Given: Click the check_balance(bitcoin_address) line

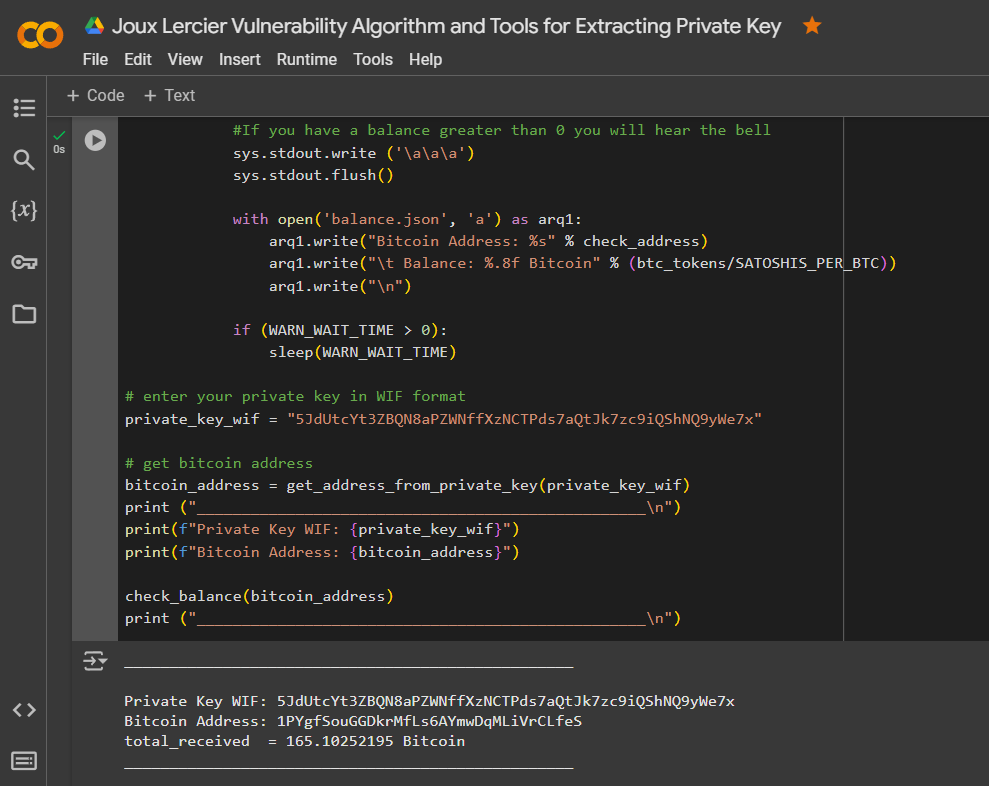Looking at the screenshot, I should coord(259,596).
